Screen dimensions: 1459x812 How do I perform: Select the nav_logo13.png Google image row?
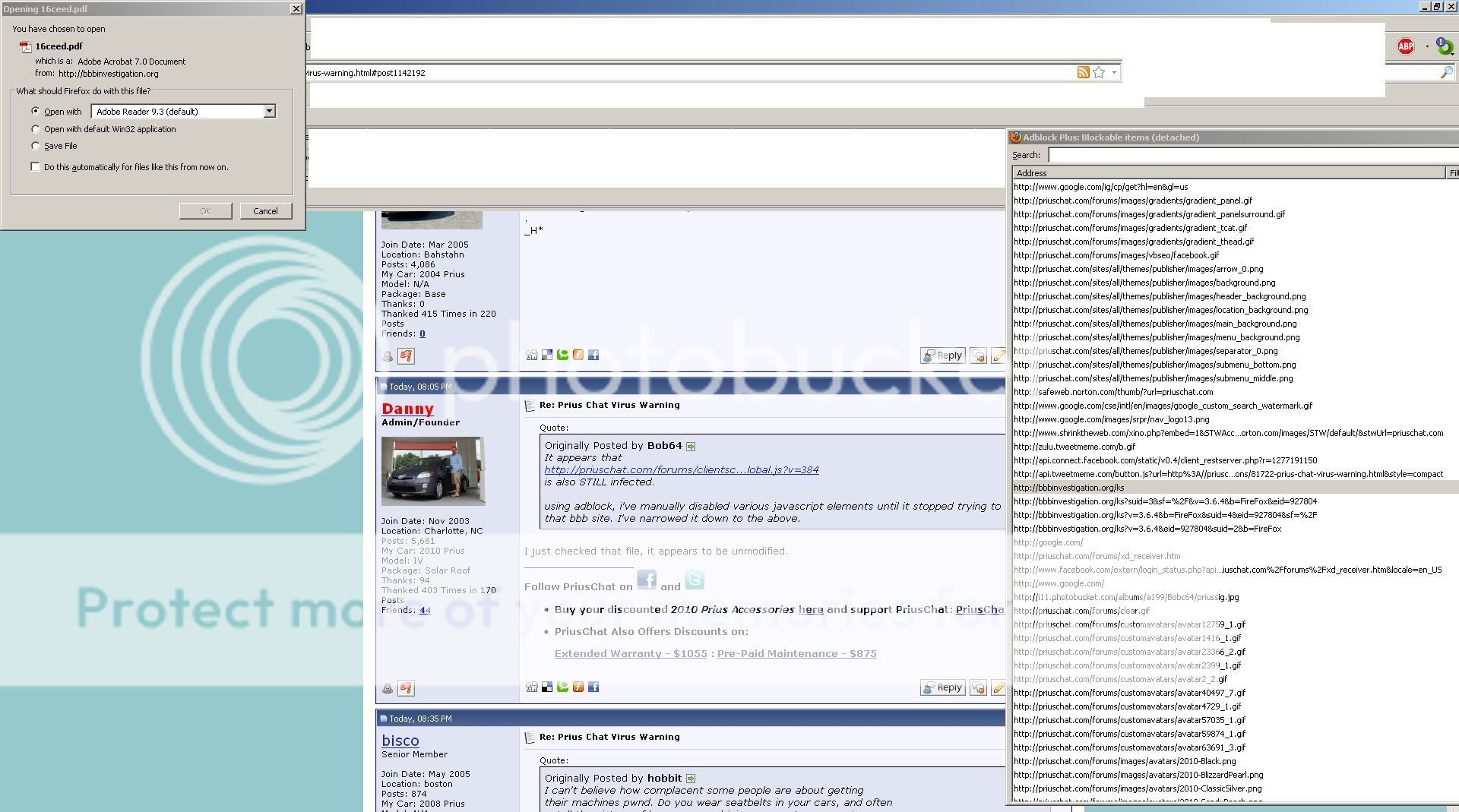[1236, 419]
